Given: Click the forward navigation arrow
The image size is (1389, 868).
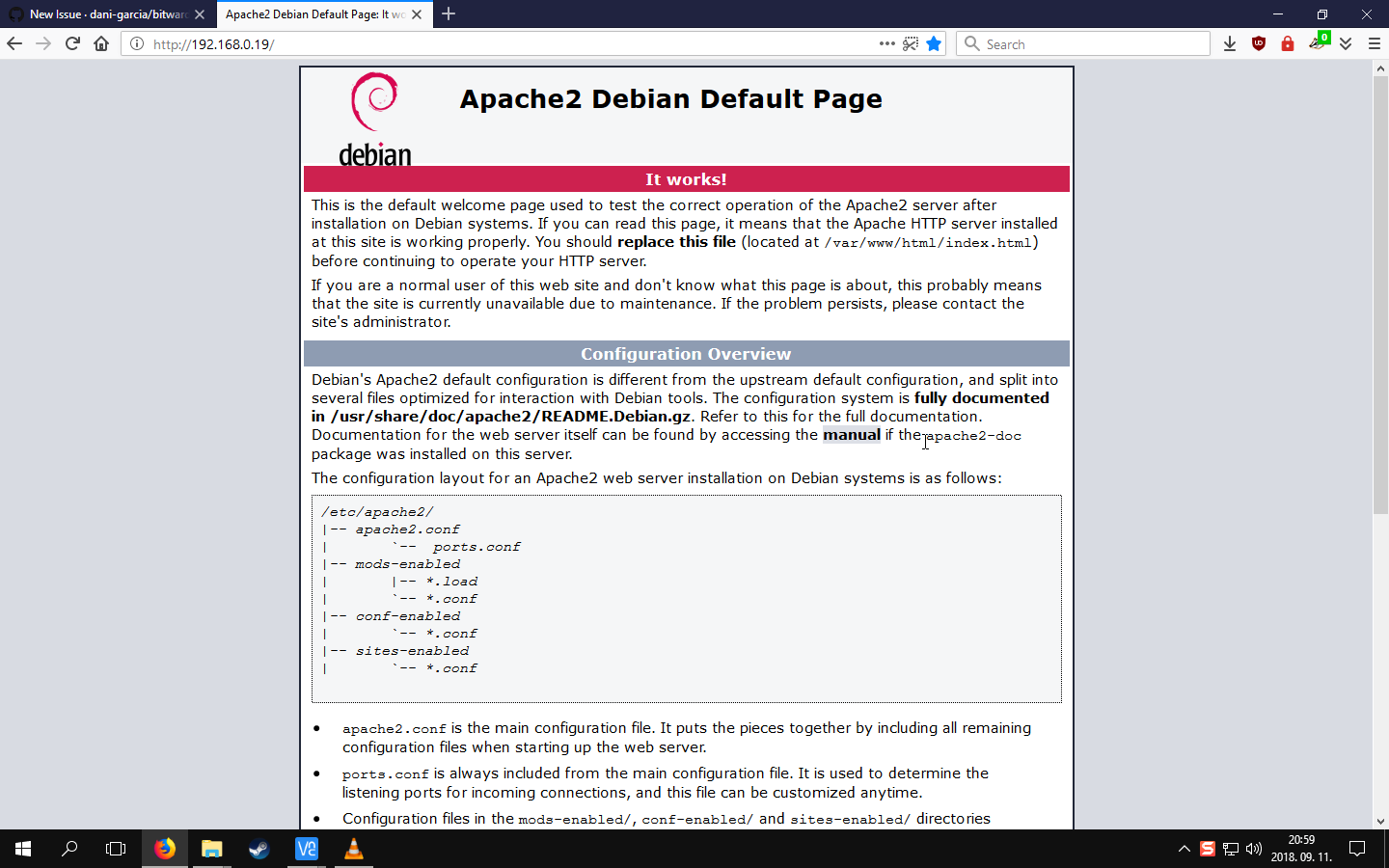Looking at the screenshot, I should pyautogui.click(x=43, y=43).
